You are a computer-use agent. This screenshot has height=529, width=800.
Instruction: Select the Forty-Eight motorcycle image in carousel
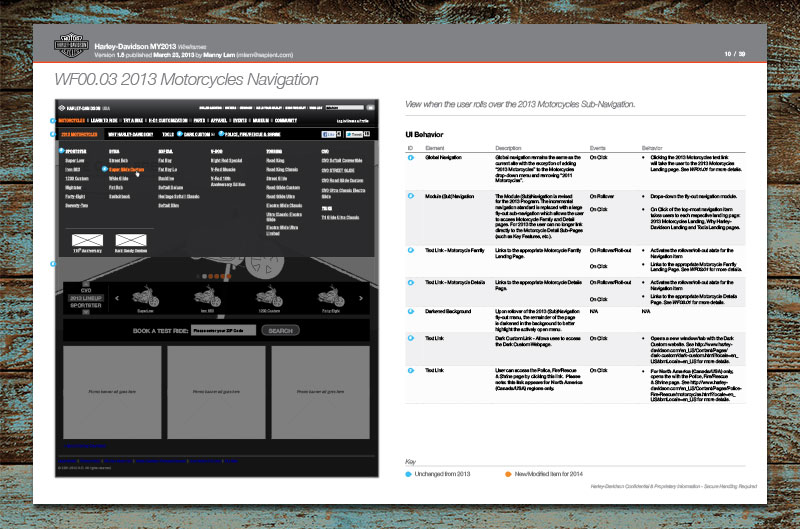331,296
